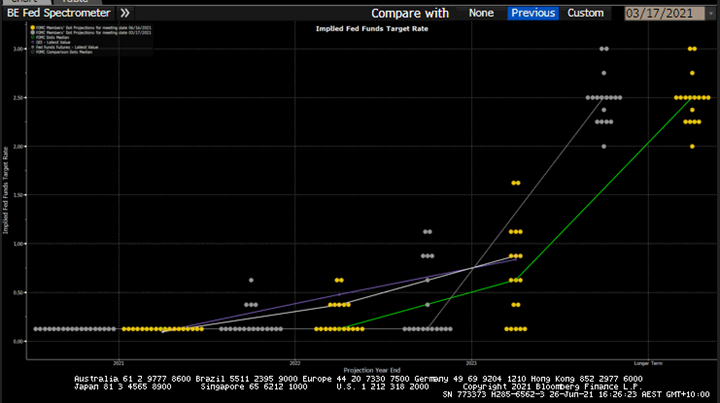Select the lone gray dot at 2.00

click(x=604, y=146)
